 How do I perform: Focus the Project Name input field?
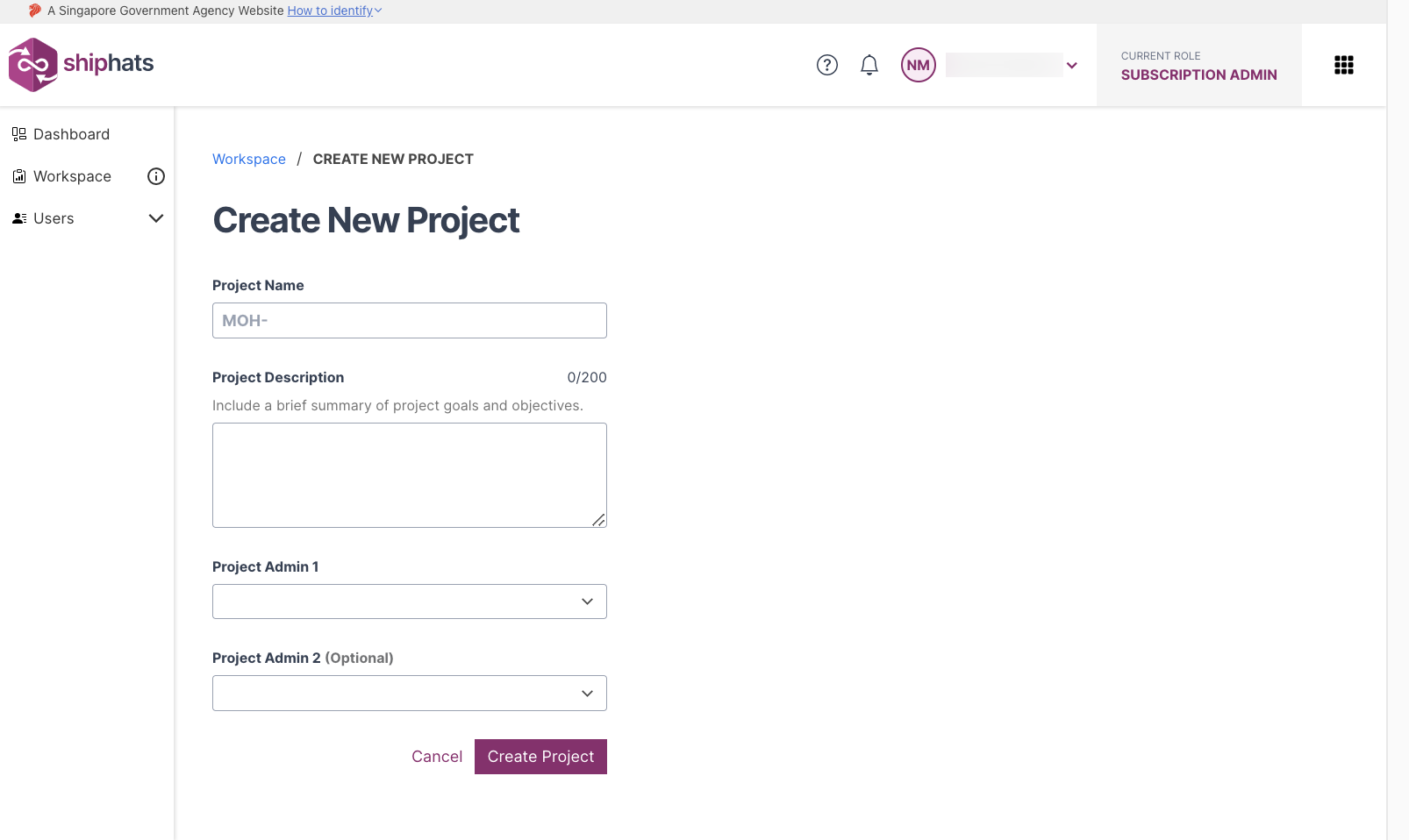(410, 320)
